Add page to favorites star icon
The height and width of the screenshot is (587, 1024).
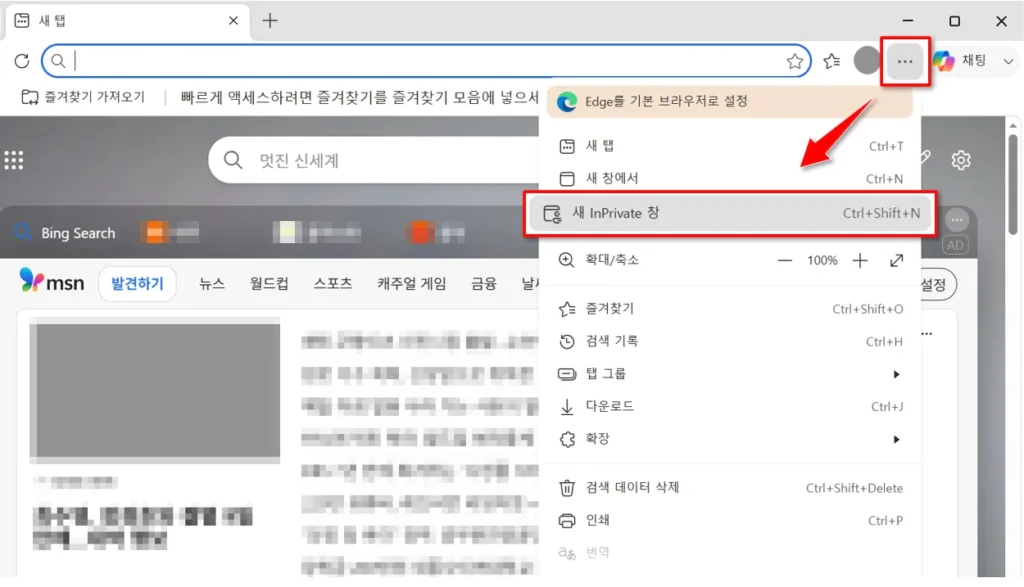click(x=794, y=61)
